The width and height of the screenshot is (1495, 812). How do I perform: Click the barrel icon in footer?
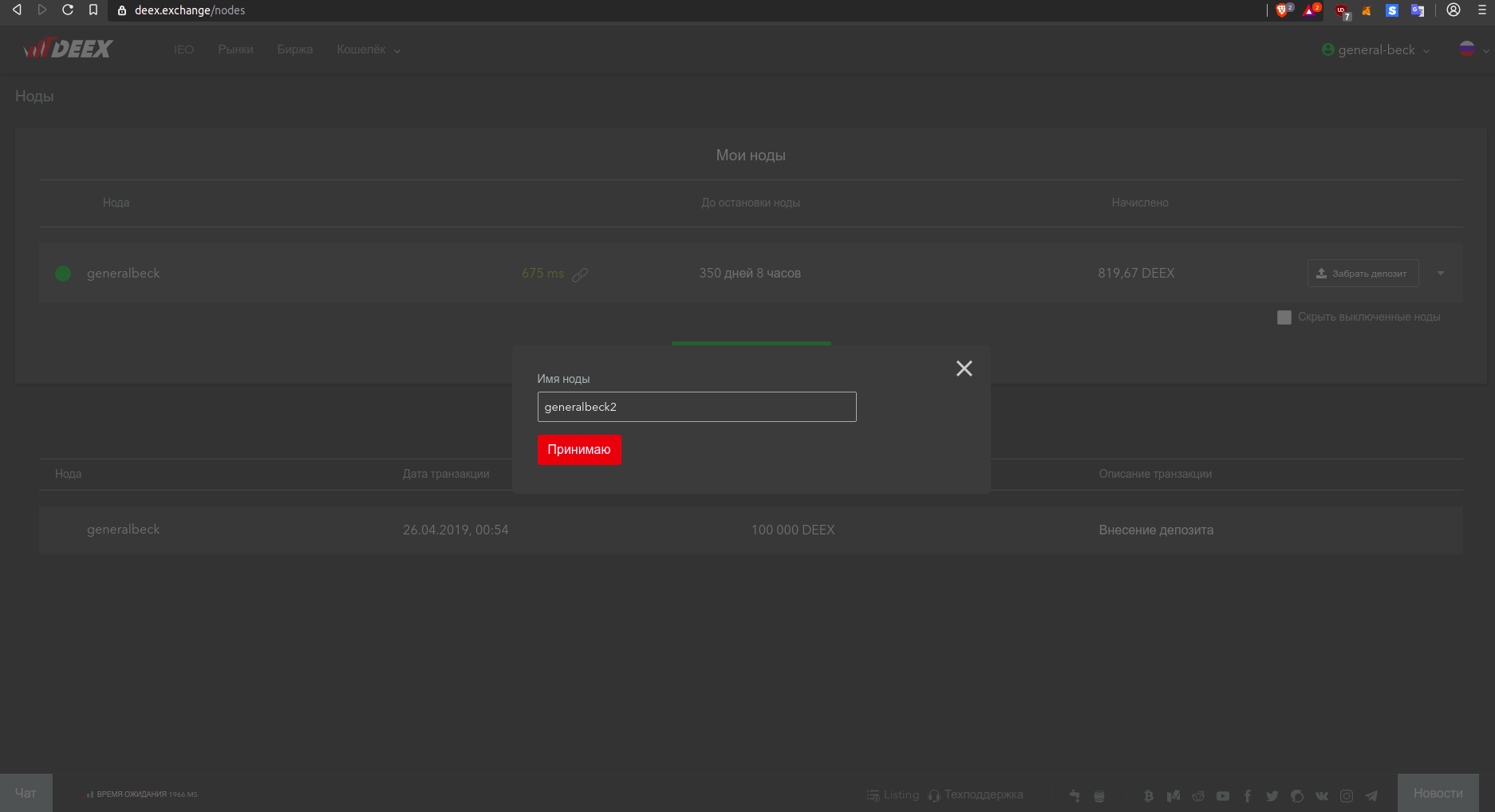(x=1099, y=796)
